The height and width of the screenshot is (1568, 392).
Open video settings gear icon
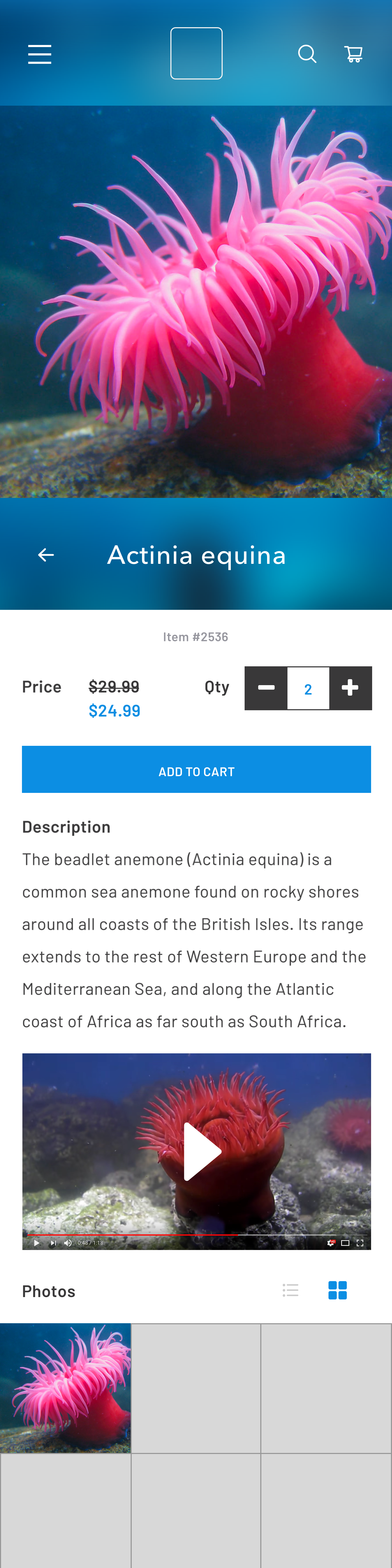coord(331,1243)
